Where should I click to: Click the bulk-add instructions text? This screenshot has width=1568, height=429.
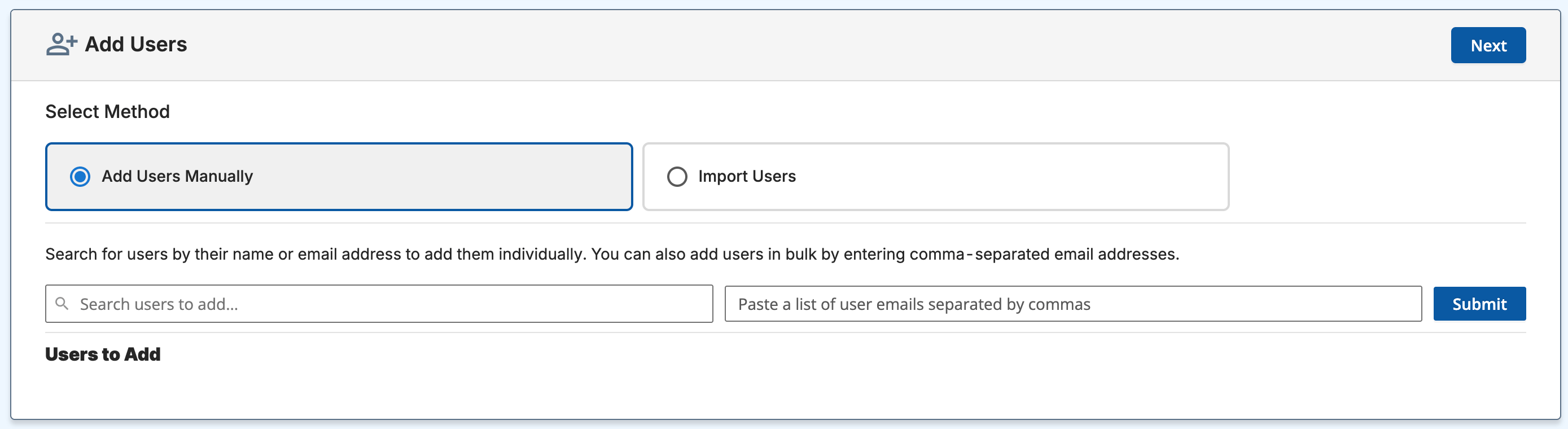(x=612, y=254)
